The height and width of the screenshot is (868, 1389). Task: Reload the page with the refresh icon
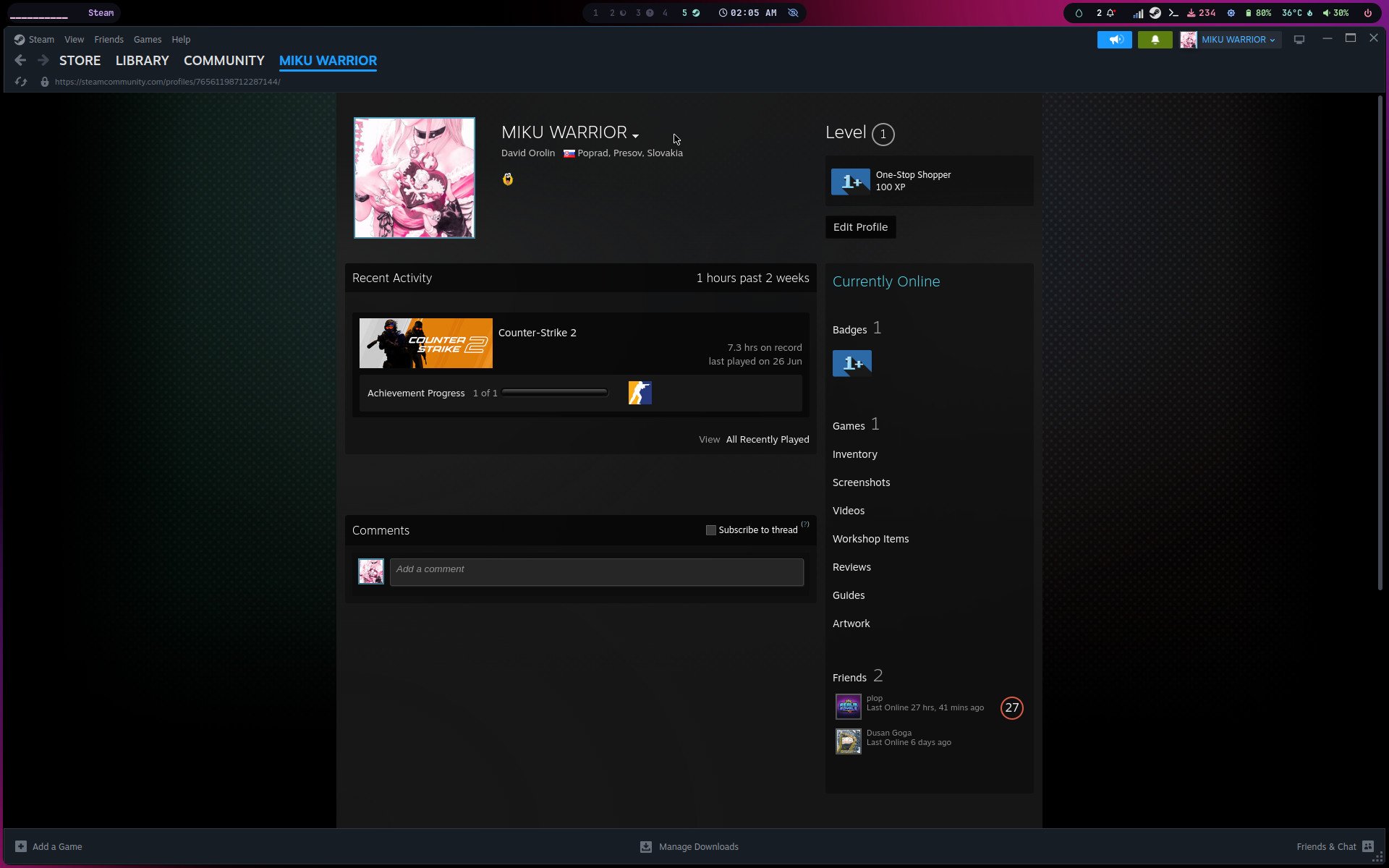point(21,82)
